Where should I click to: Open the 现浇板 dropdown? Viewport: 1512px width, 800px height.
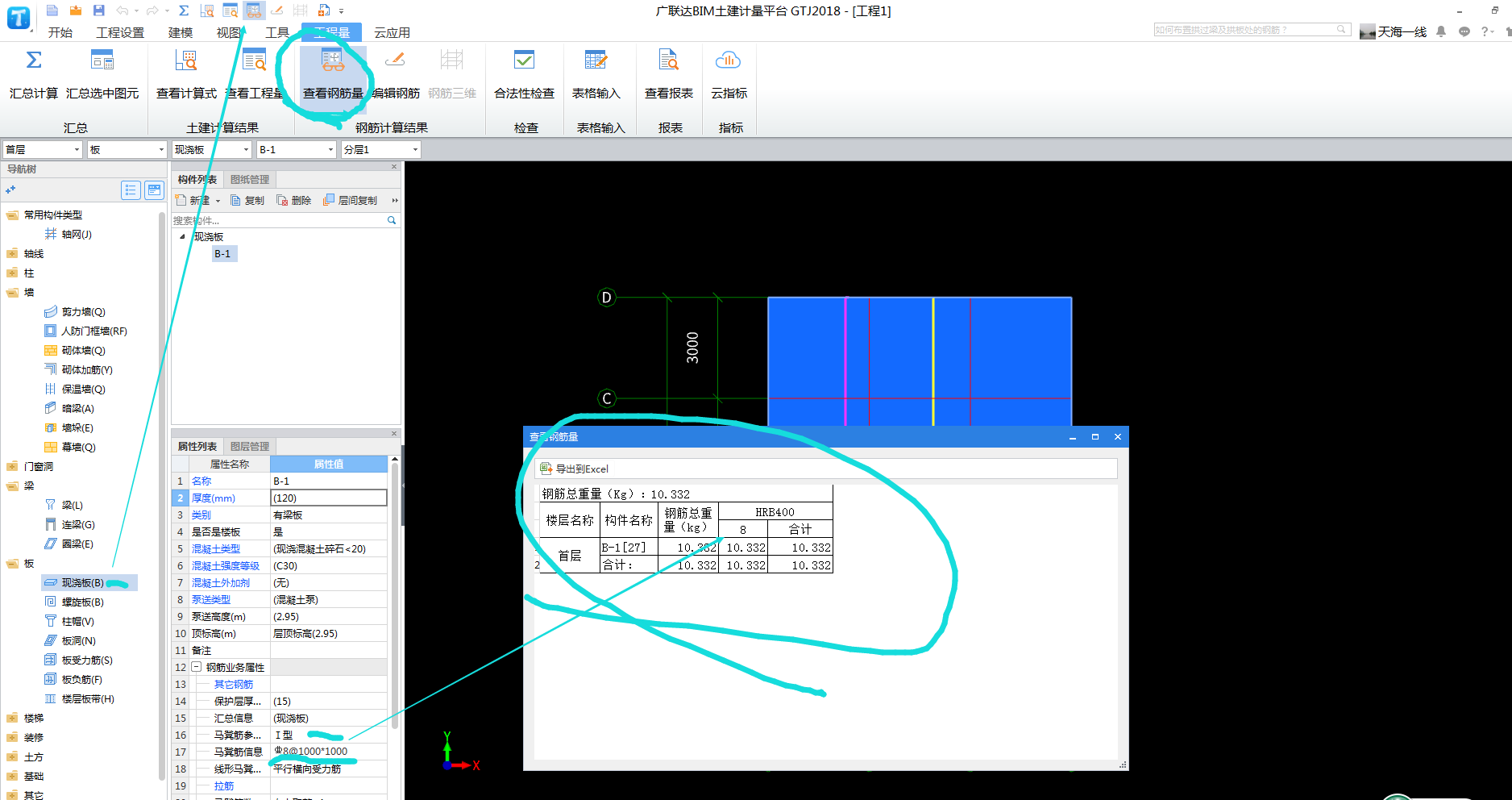[212, 149]
